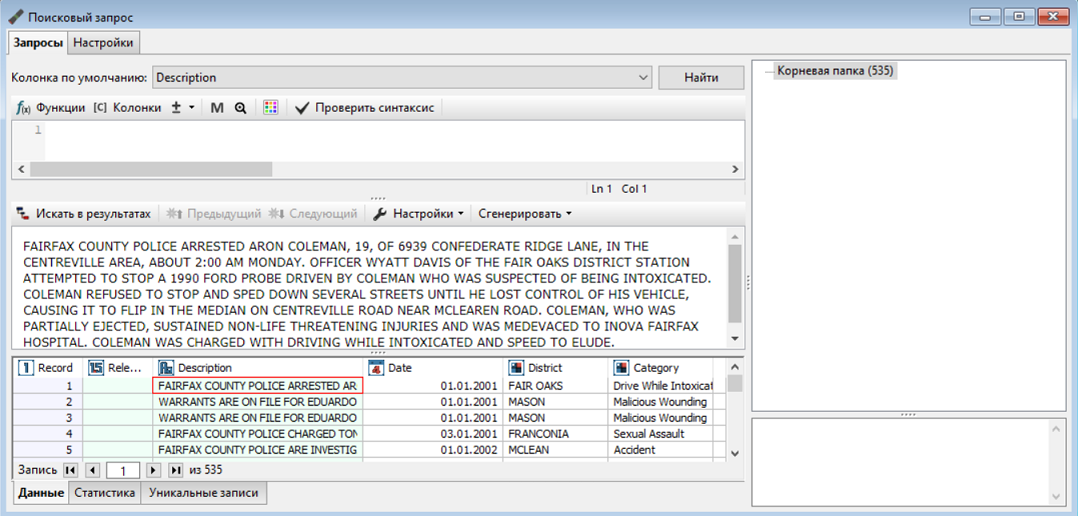Select the cell FAIRFAX COUNTY POLICE ARE INVESTIG

coord(258,449)
